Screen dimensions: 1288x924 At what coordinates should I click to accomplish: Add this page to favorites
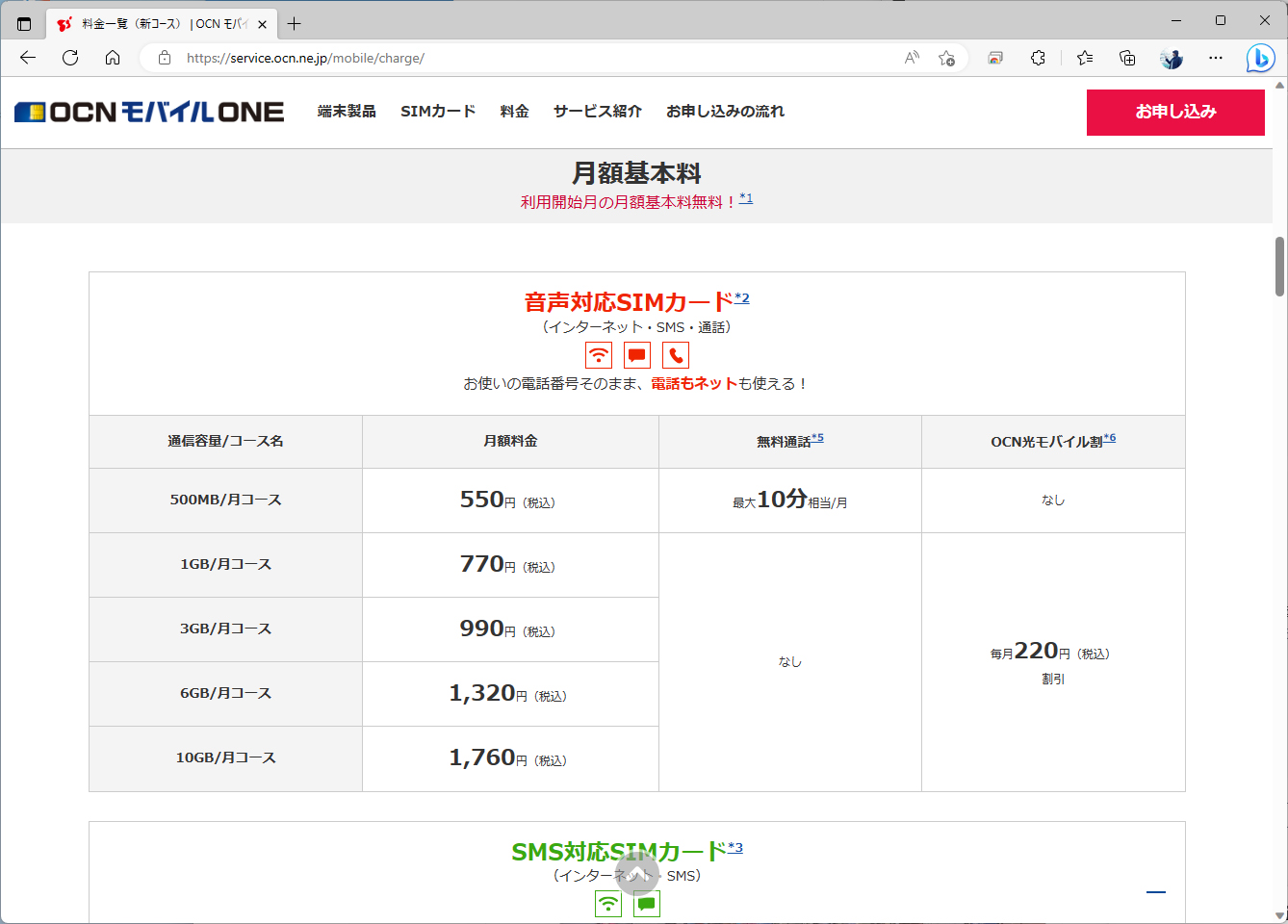click(946, 58)
